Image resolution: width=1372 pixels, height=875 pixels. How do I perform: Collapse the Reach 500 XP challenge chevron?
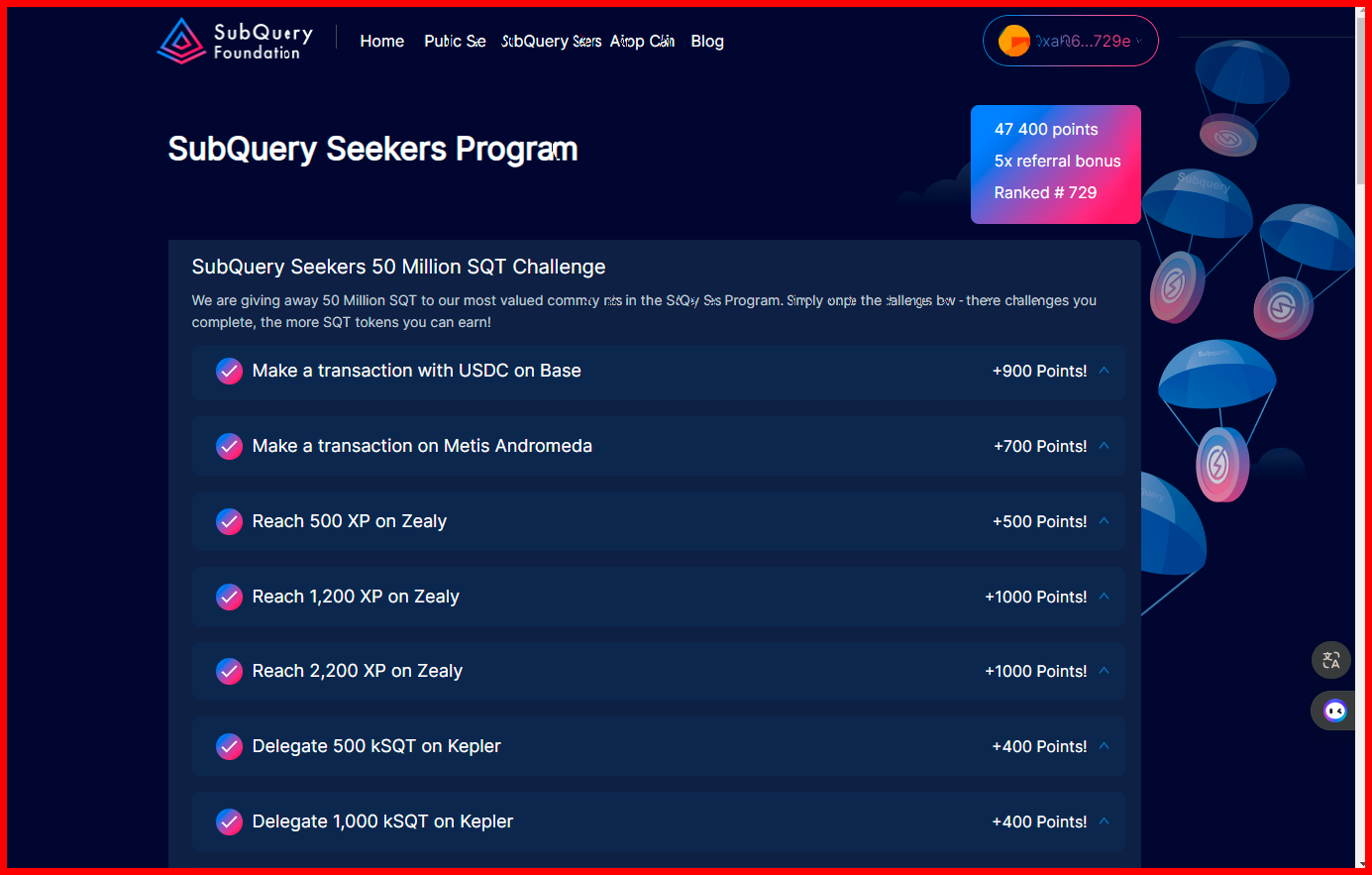pyautogui.click(x=1104, y=521)
